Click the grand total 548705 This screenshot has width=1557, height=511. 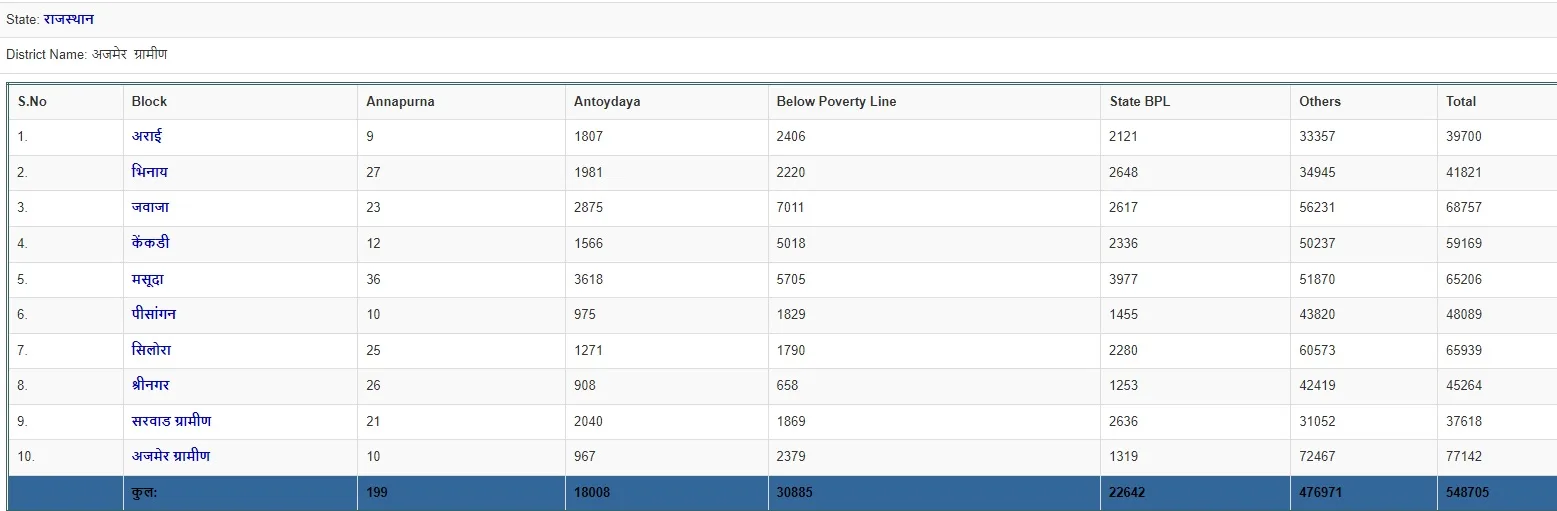pos(1468,493)
